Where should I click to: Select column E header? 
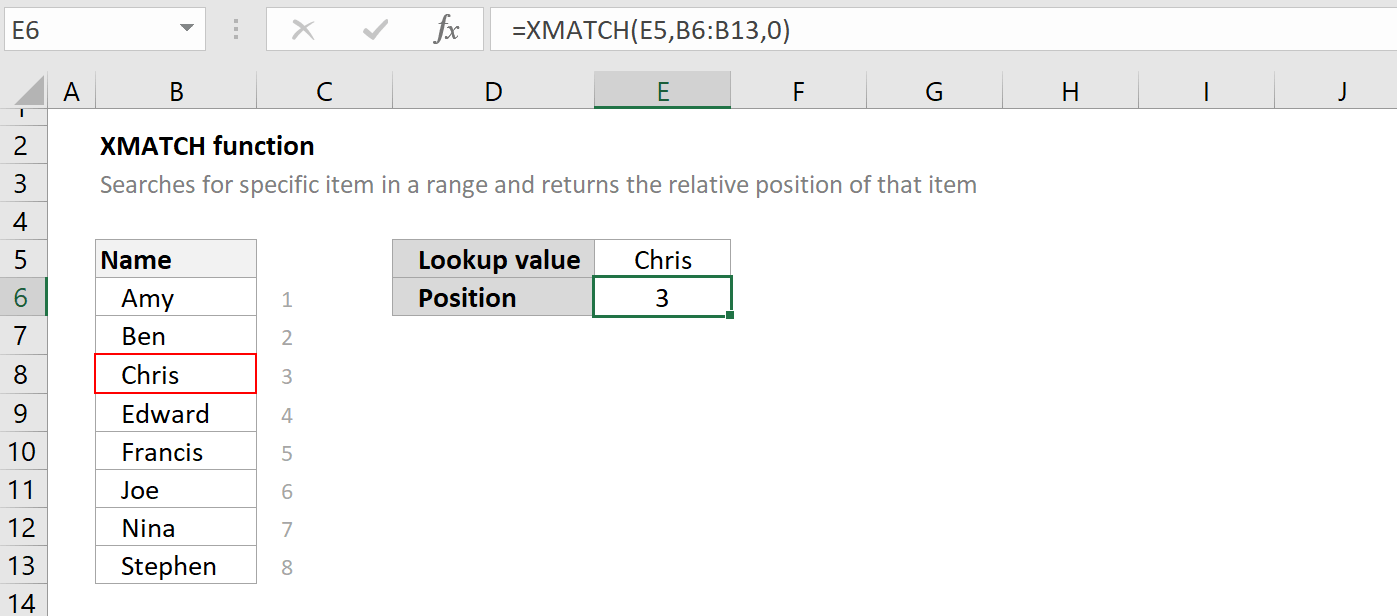[662, 90]
